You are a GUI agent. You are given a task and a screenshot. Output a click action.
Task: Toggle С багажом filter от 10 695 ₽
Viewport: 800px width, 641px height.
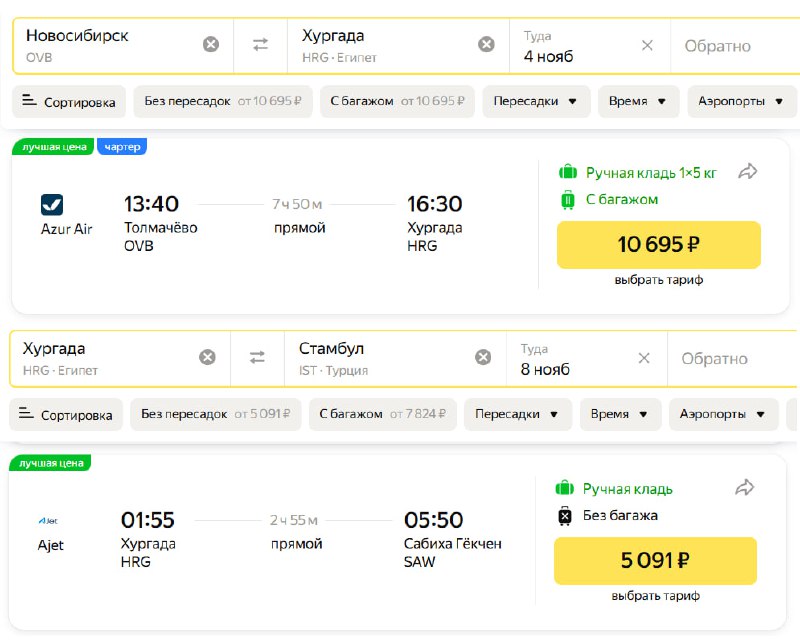pyautogui.click(x=397, y=101)
